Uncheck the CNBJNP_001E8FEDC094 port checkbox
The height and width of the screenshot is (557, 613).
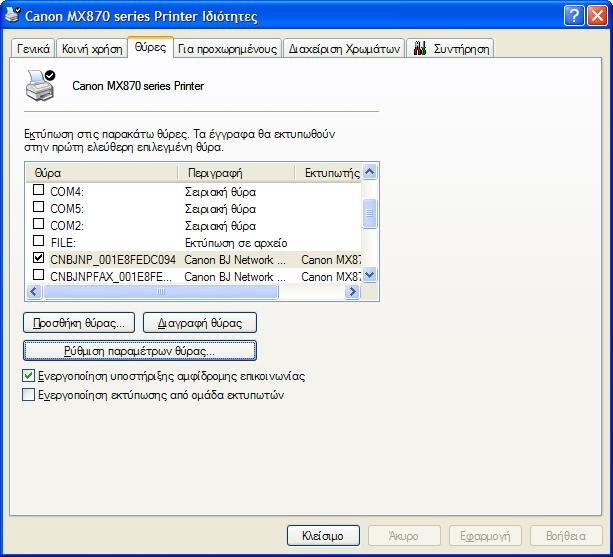[x=38, y=258]
